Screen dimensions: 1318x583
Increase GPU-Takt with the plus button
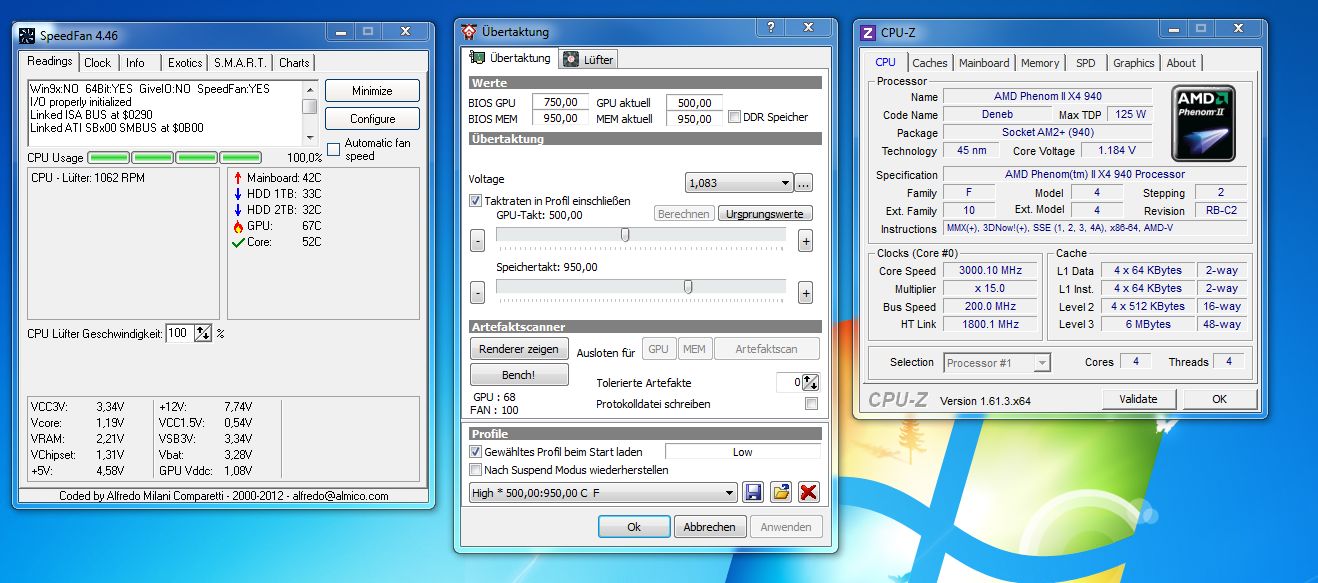point(805,241)
